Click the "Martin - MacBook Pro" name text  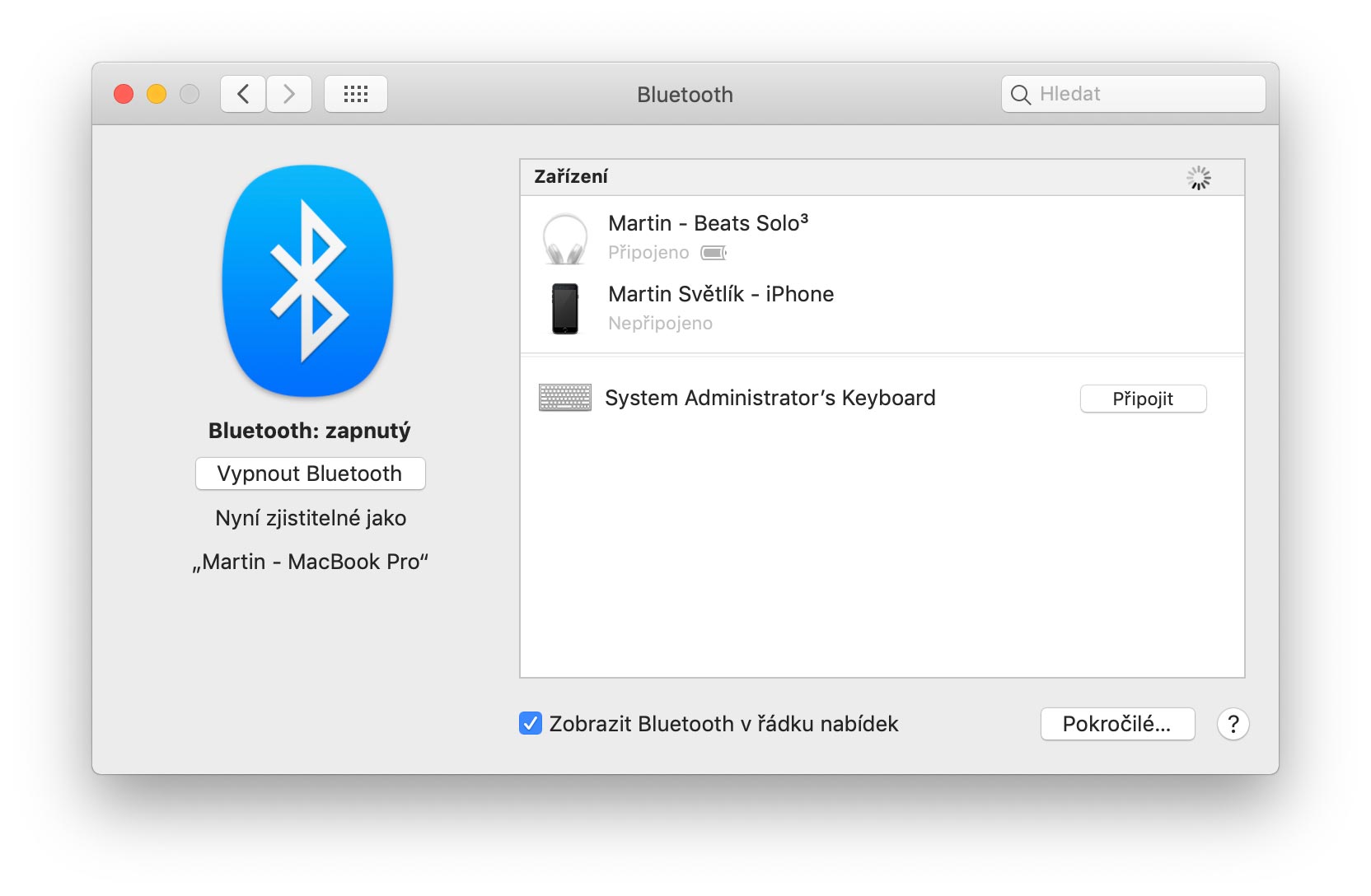click(x=311, y=562)
